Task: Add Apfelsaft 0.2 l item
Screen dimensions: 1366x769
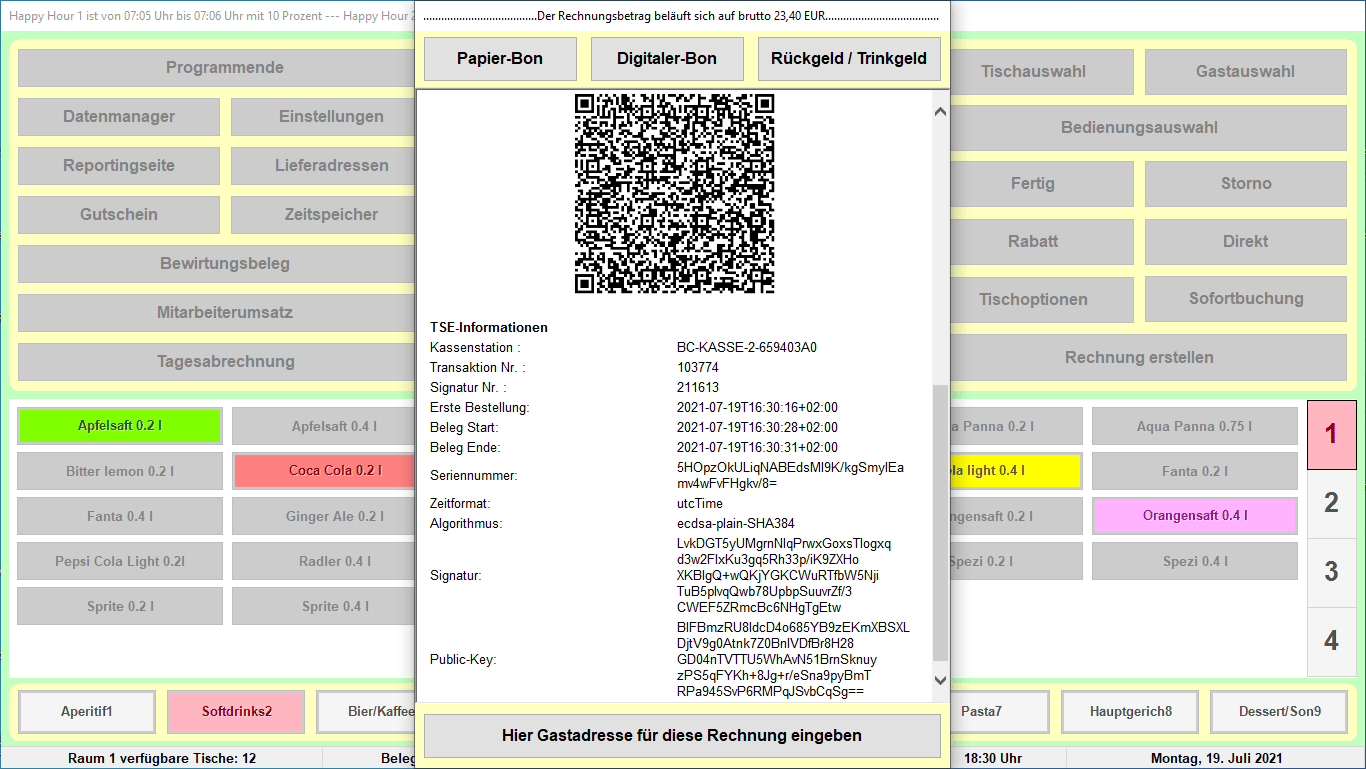Action: pos(119,426)
